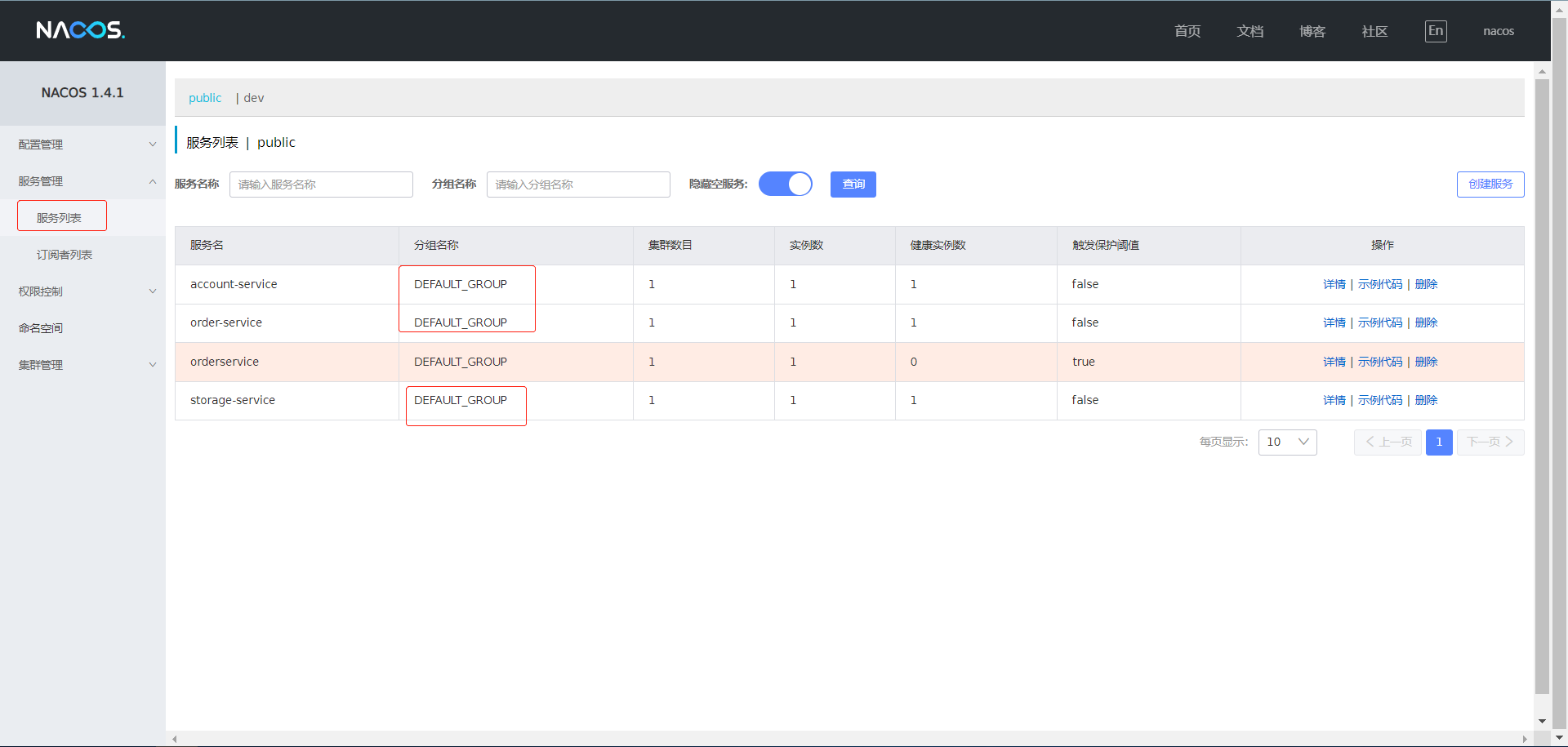The height and width of the screenshot is (747, 1568).
Task: Toggle the hide empty services switch
Action: pyautogui.click(x=785, y=184)
